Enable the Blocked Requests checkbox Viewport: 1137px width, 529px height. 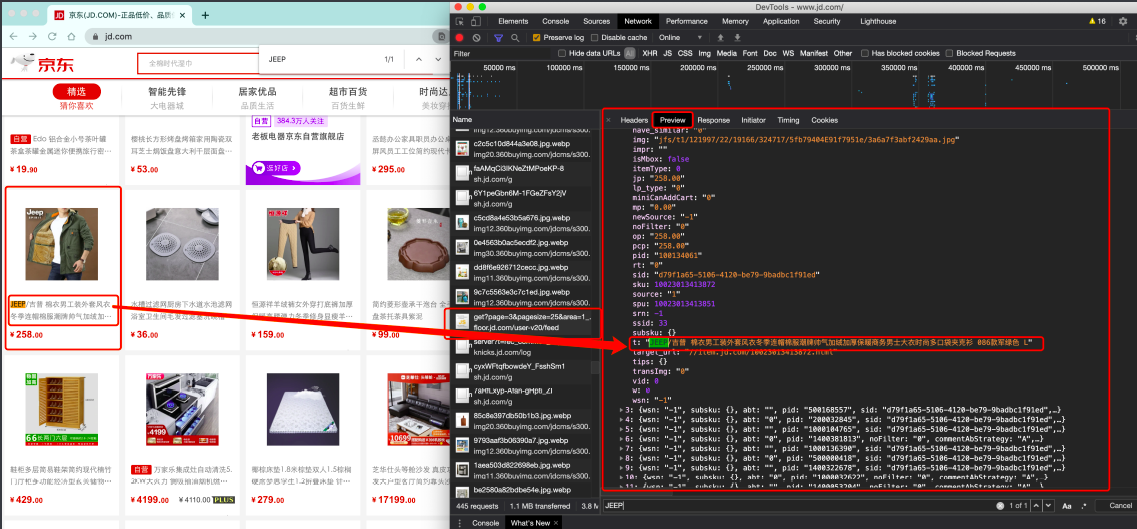tap(949, 54)
